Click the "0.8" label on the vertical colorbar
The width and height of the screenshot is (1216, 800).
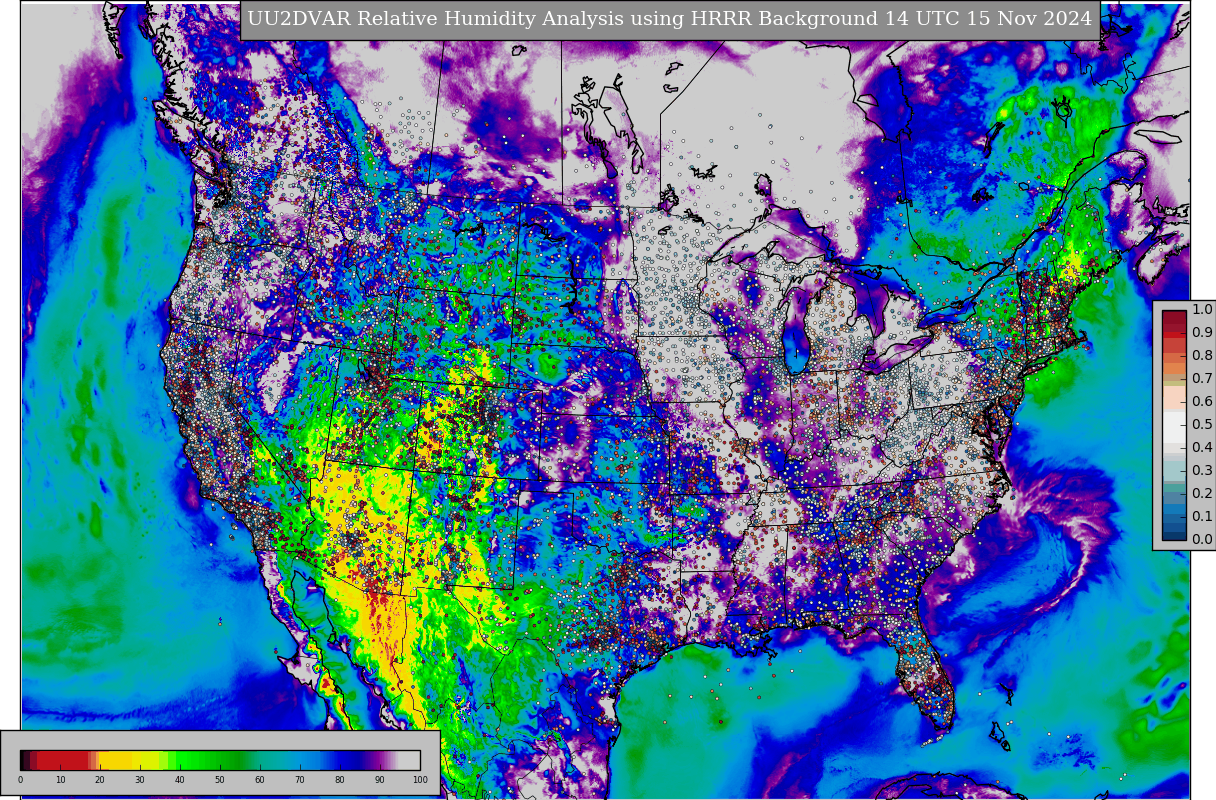[x=1202, y=356]
